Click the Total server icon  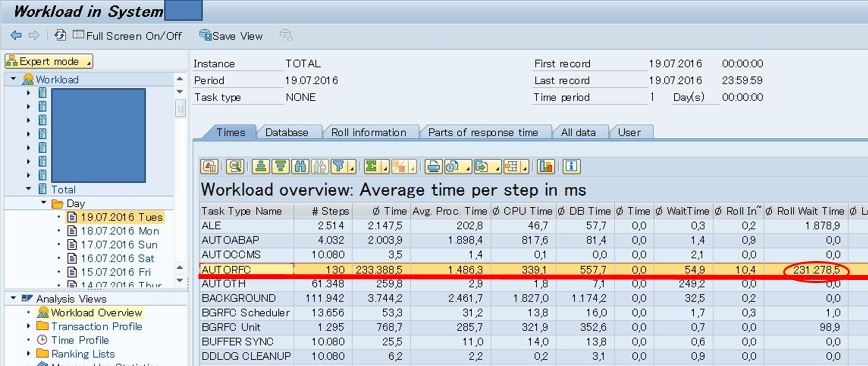click(42, 189)
